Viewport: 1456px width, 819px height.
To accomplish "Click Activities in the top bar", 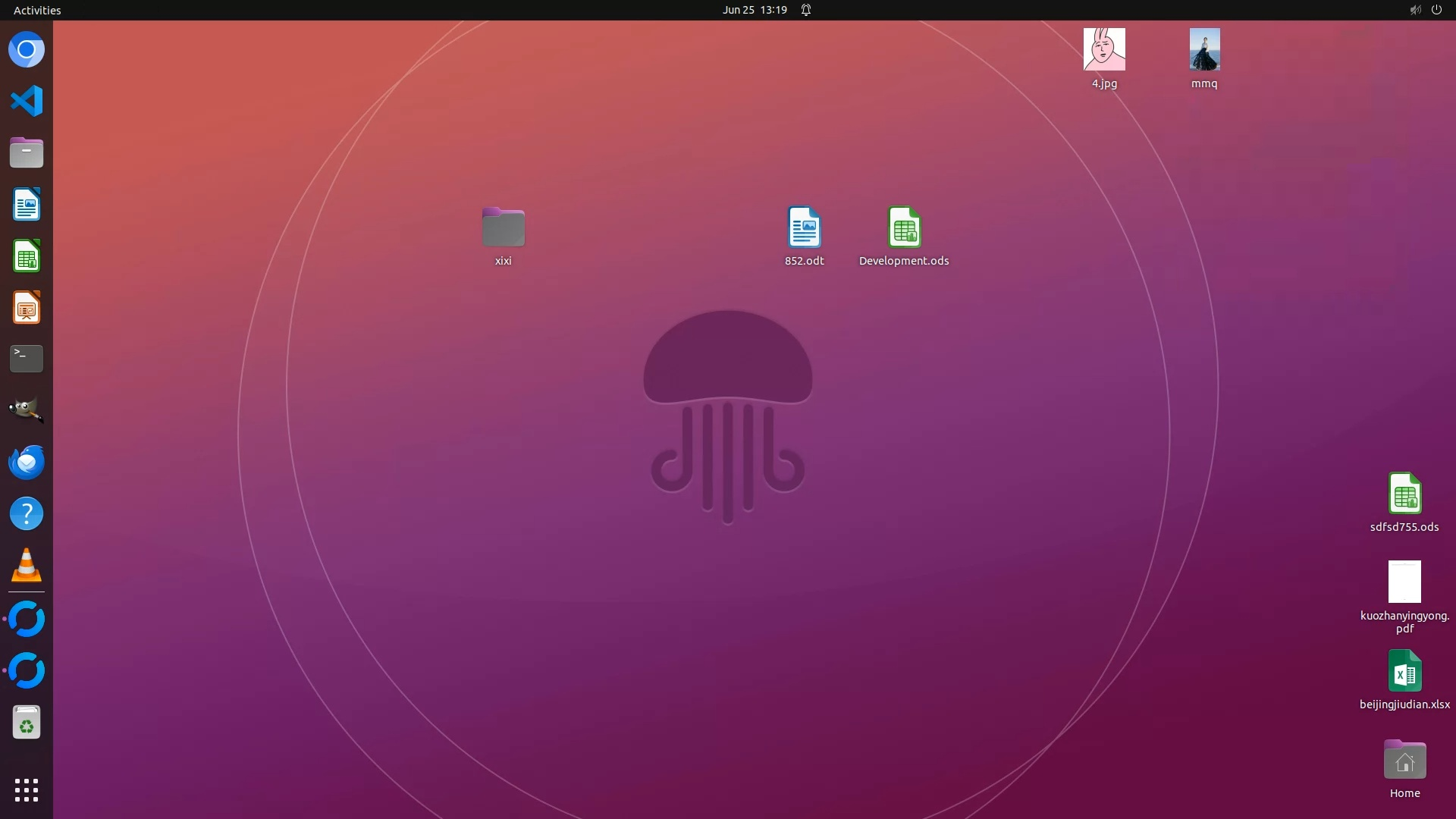I will (x=37, y=10).
